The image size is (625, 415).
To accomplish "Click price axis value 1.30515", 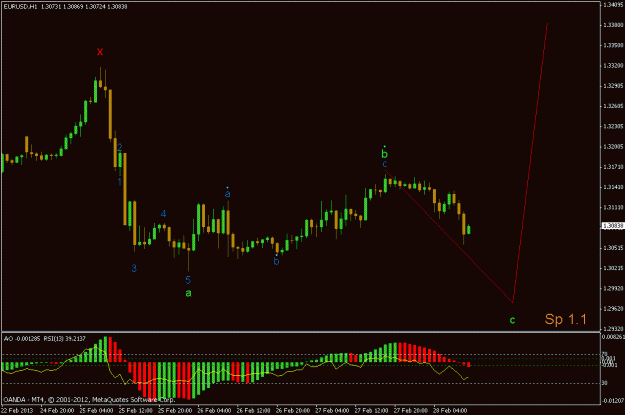I will (x=613, y=248).
